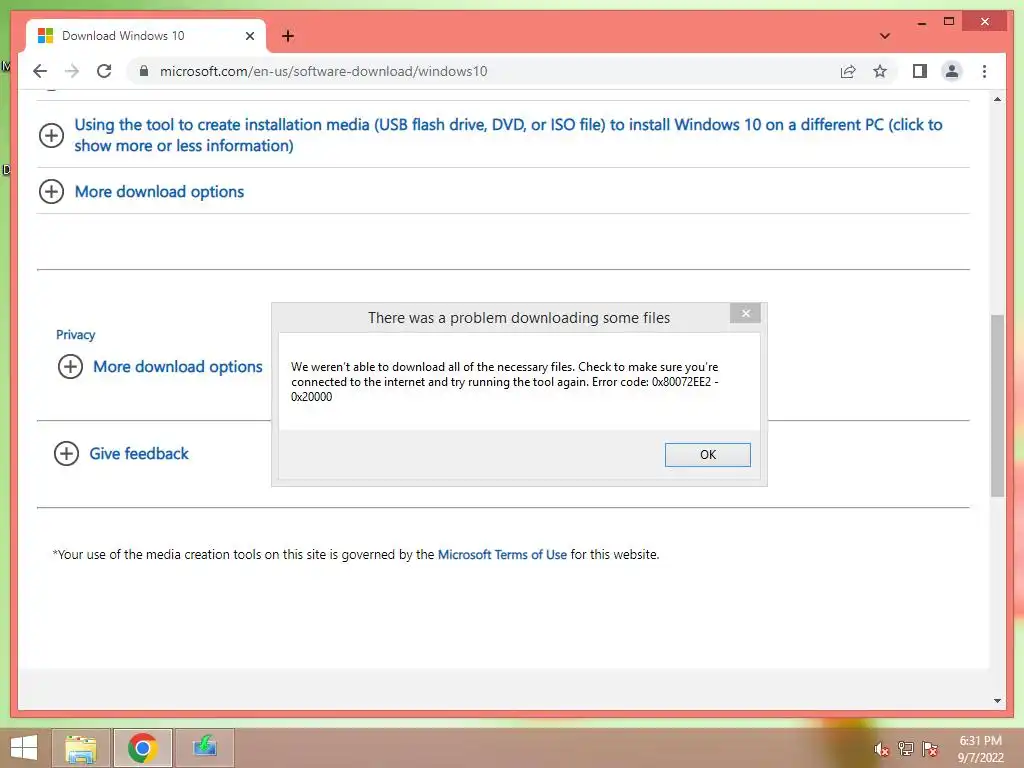Click the lock icon for site info

coord(144,71)
